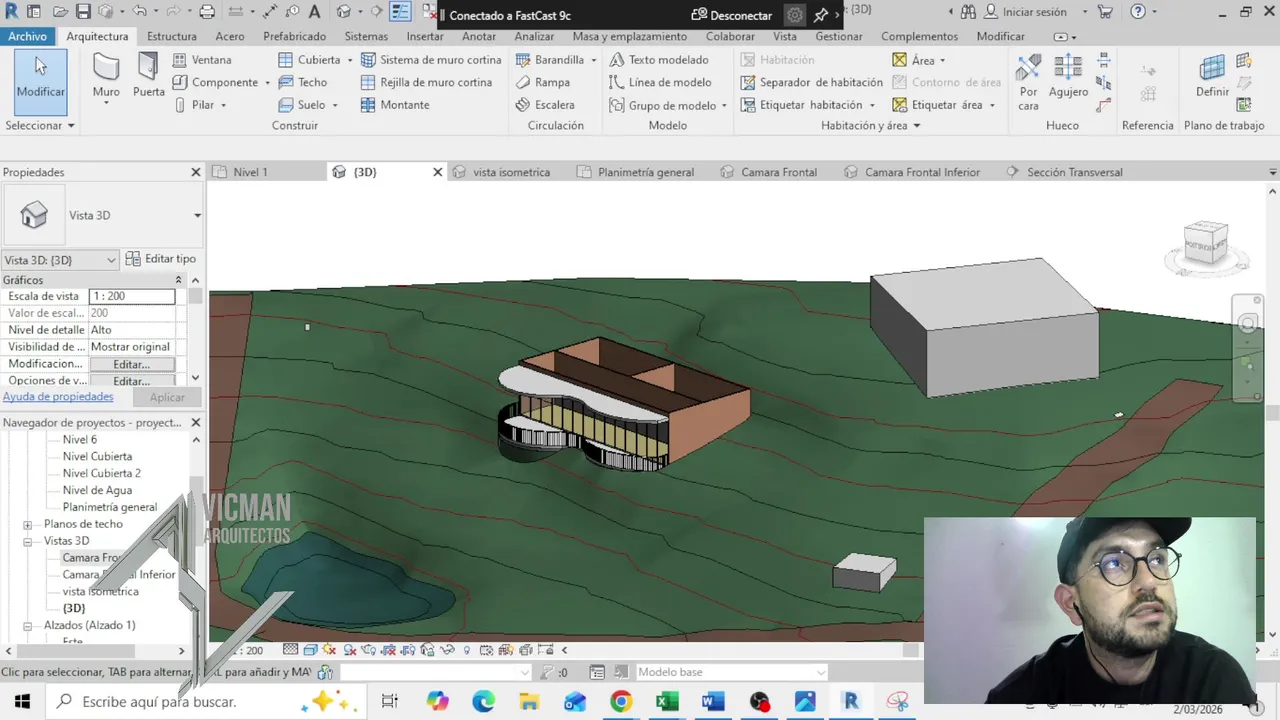Choose the Ventana window tool
The image size is (1280, 720).
point(202,60)
